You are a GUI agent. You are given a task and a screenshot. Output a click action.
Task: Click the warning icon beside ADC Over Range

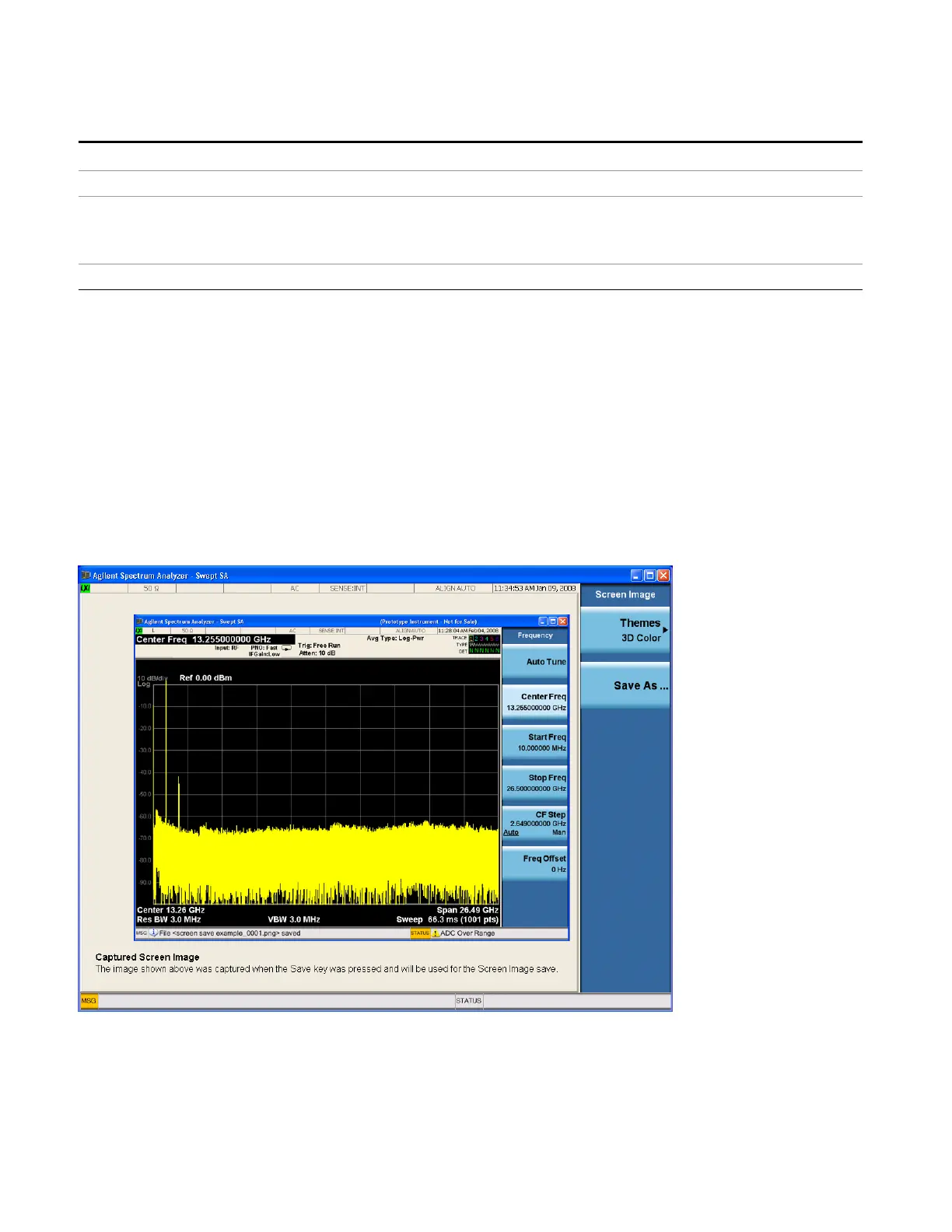click(x=436, y=933)
